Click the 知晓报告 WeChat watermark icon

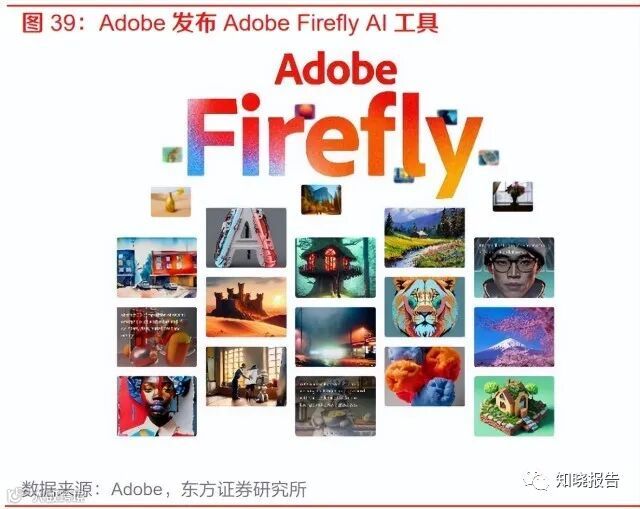pyautogui.click(x=536, y=480)
